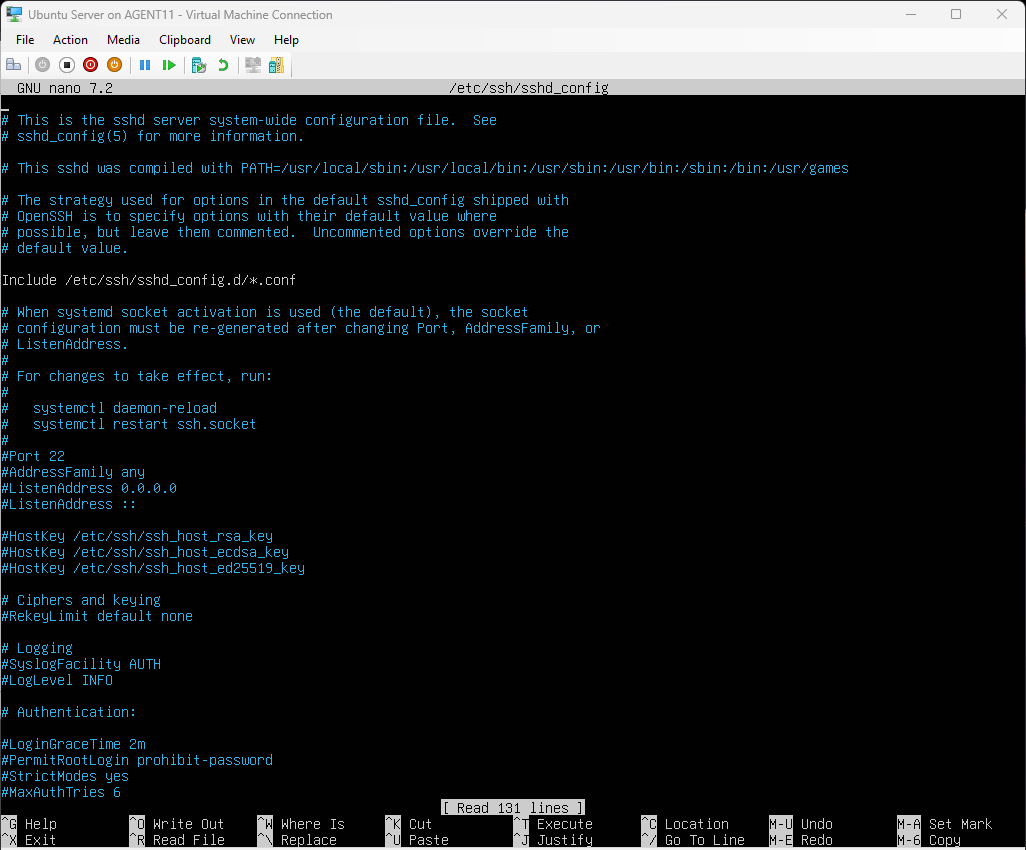This screenshot has height=850, width=1026.
Task: Maximize the Virtual Machine Connection window
Action: click(x=956, y=15)
